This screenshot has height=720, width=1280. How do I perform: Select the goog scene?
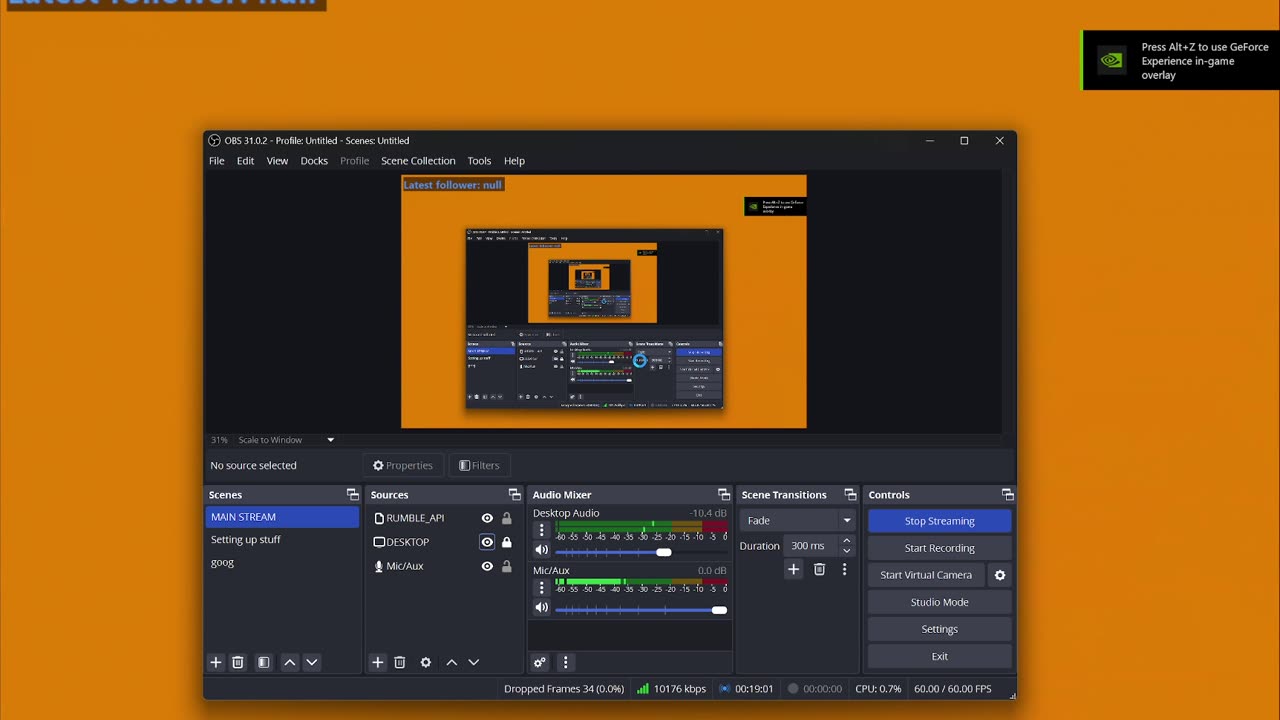[x=282, y=563]
